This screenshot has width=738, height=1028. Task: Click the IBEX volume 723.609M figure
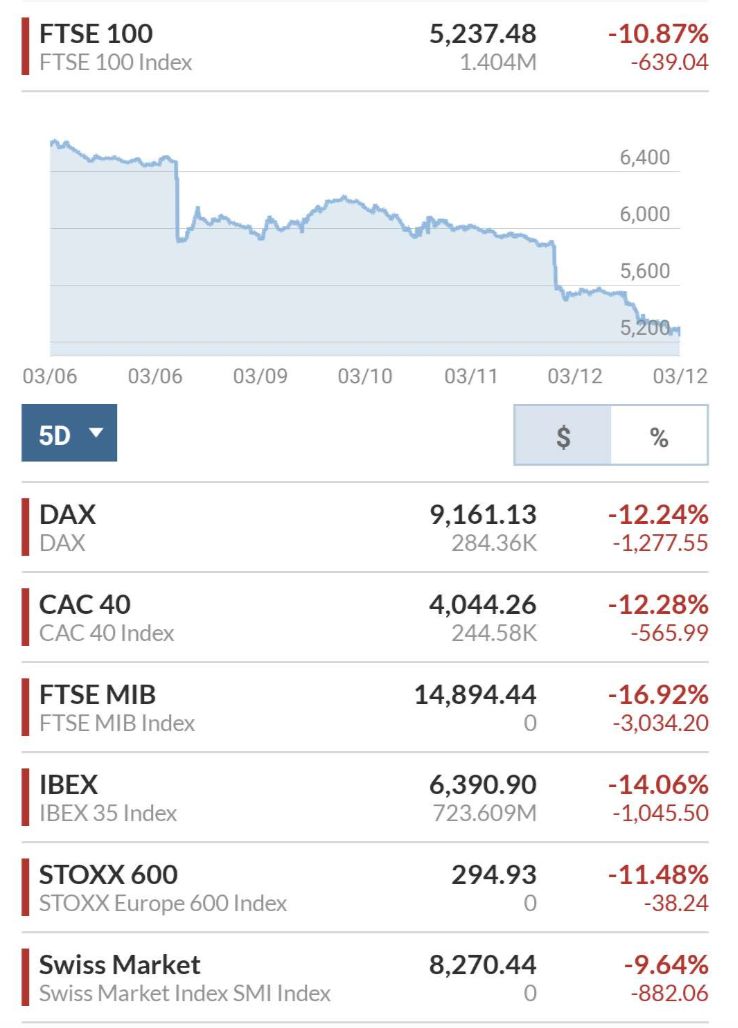tap(483, 813)
